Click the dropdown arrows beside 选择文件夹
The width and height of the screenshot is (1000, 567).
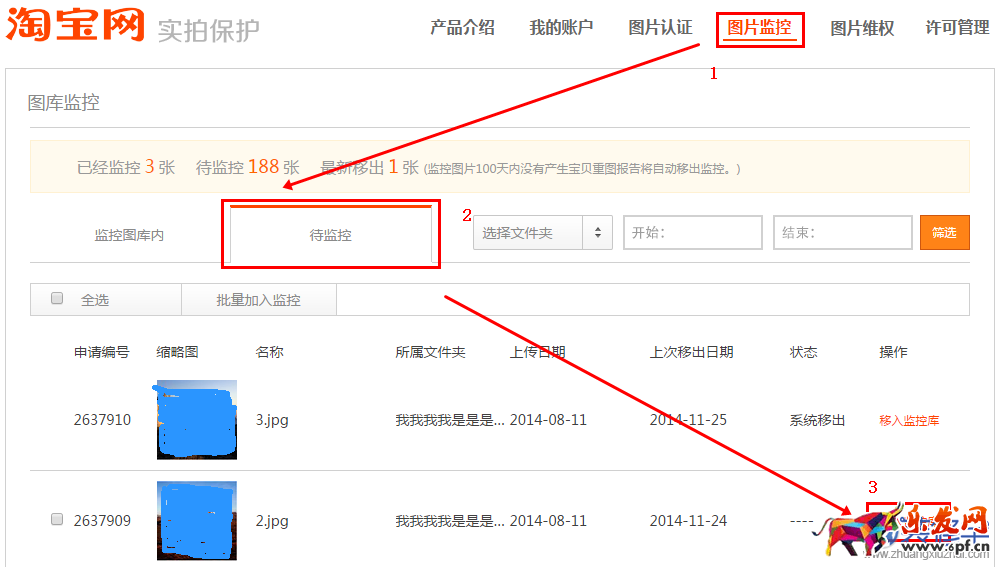[x=598, y=233]
